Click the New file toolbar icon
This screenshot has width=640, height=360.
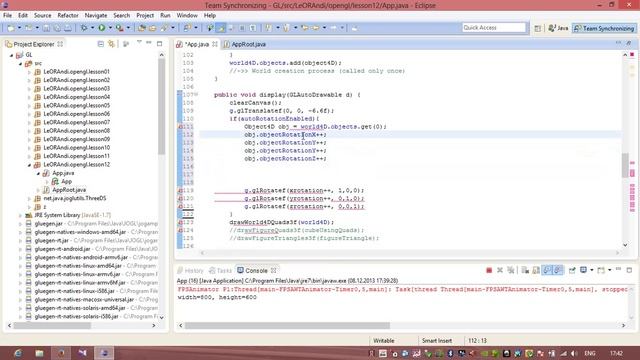(11, 28)
